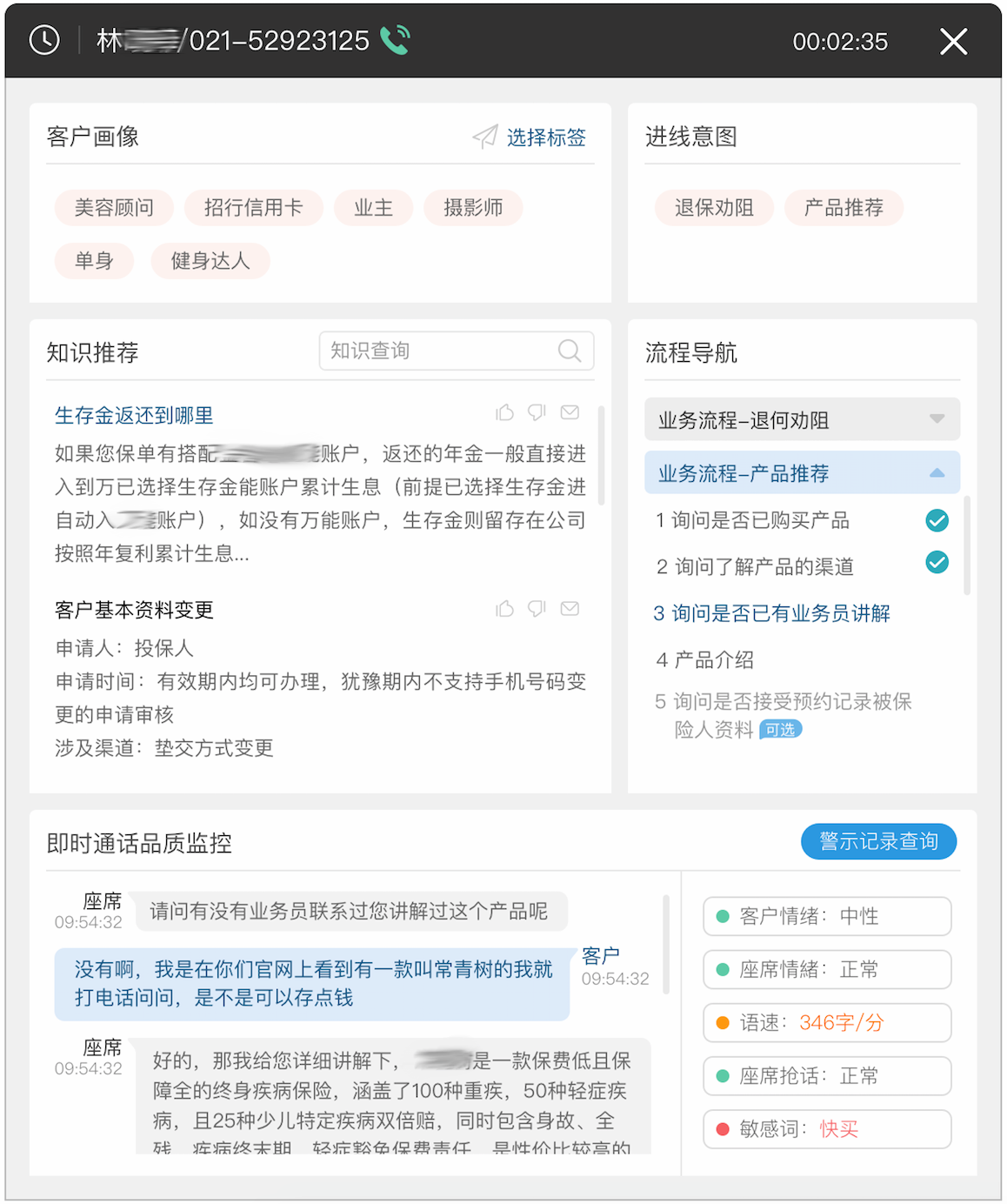This screenshot has height=1204, width=1007.
Task: Click the green phone call icon
Action: tap(395, 40)
